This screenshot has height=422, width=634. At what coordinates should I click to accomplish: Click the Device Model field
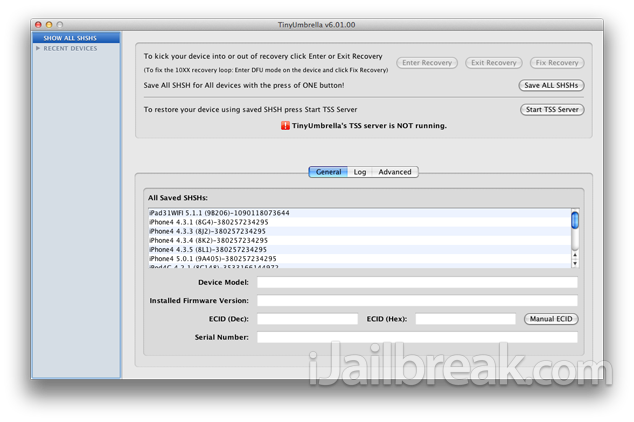pyautogui.click(x=417, y=283)
